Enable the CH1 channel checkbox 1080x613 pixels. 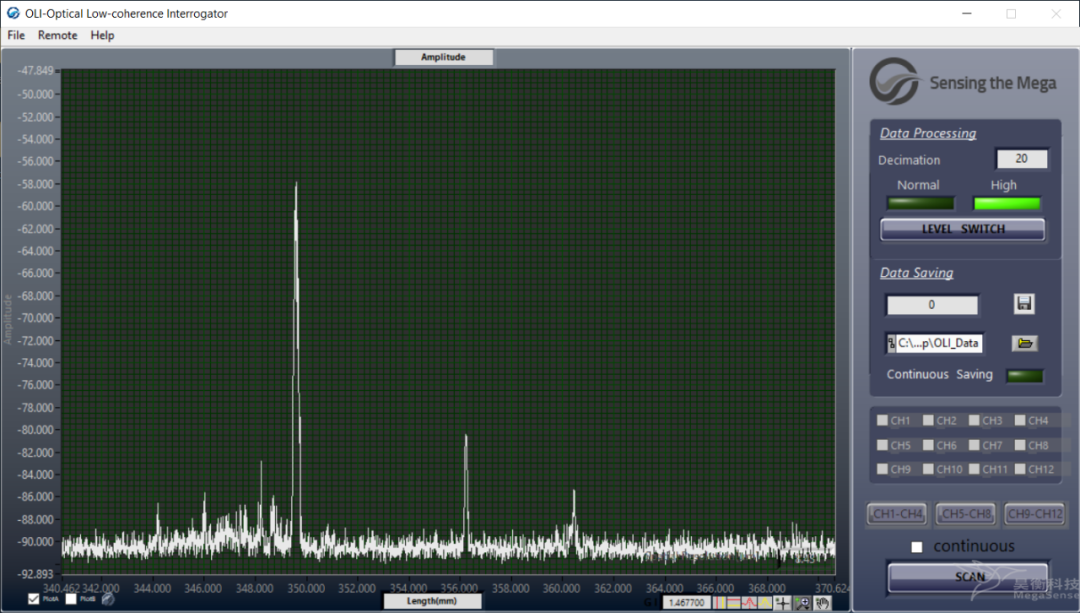pos(882,421)
